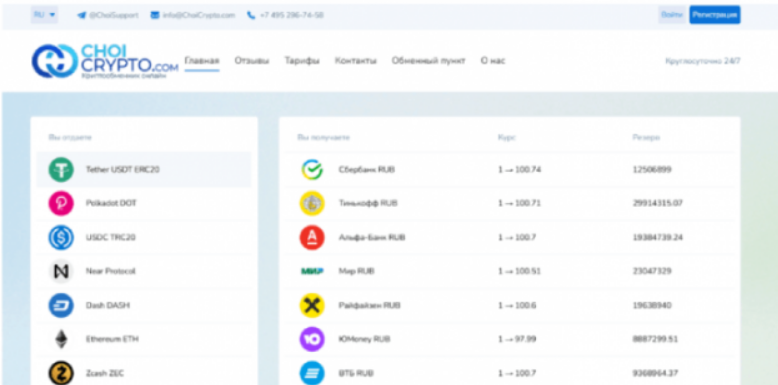Go to the Главная tab
778x385 pixels.
202,61
